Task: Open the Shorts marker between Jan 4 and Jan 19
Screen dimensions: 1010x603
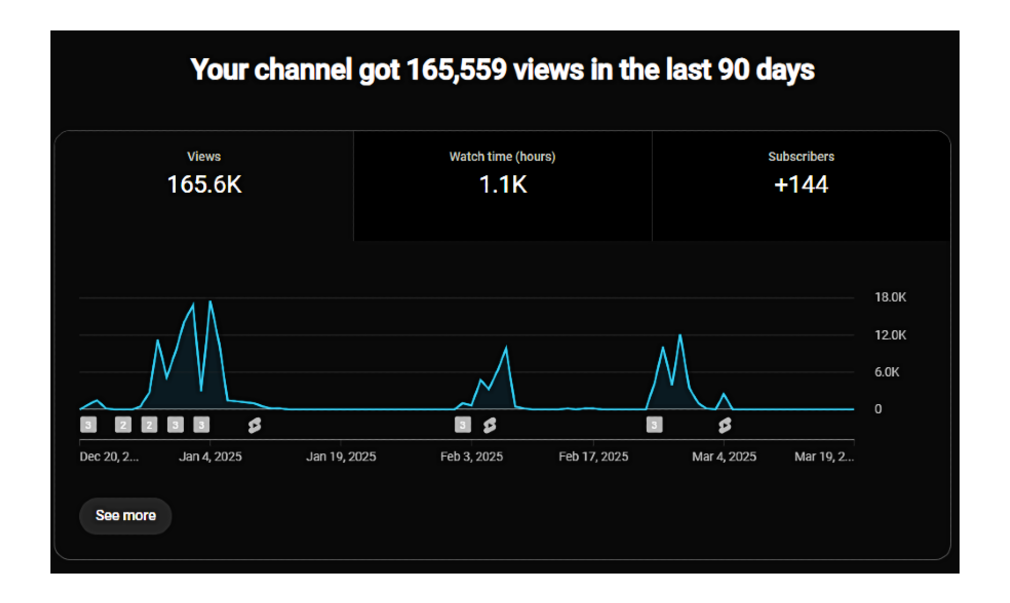Action: [x=254, y=425]
